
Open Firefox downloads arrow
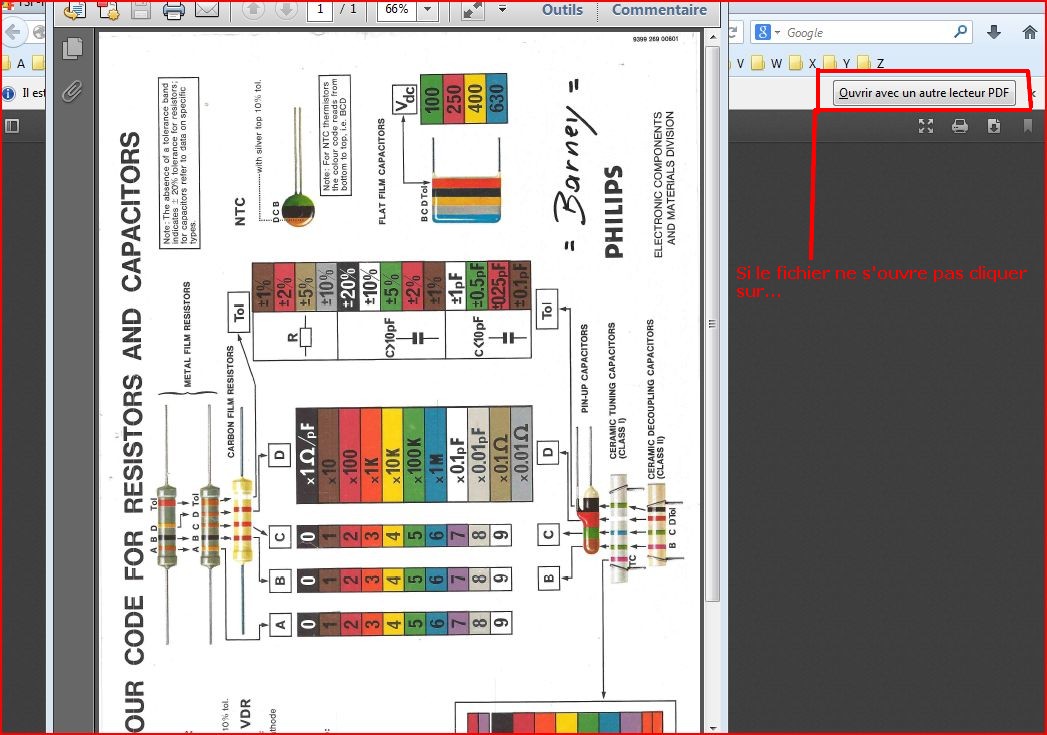[x=994, y=32]
